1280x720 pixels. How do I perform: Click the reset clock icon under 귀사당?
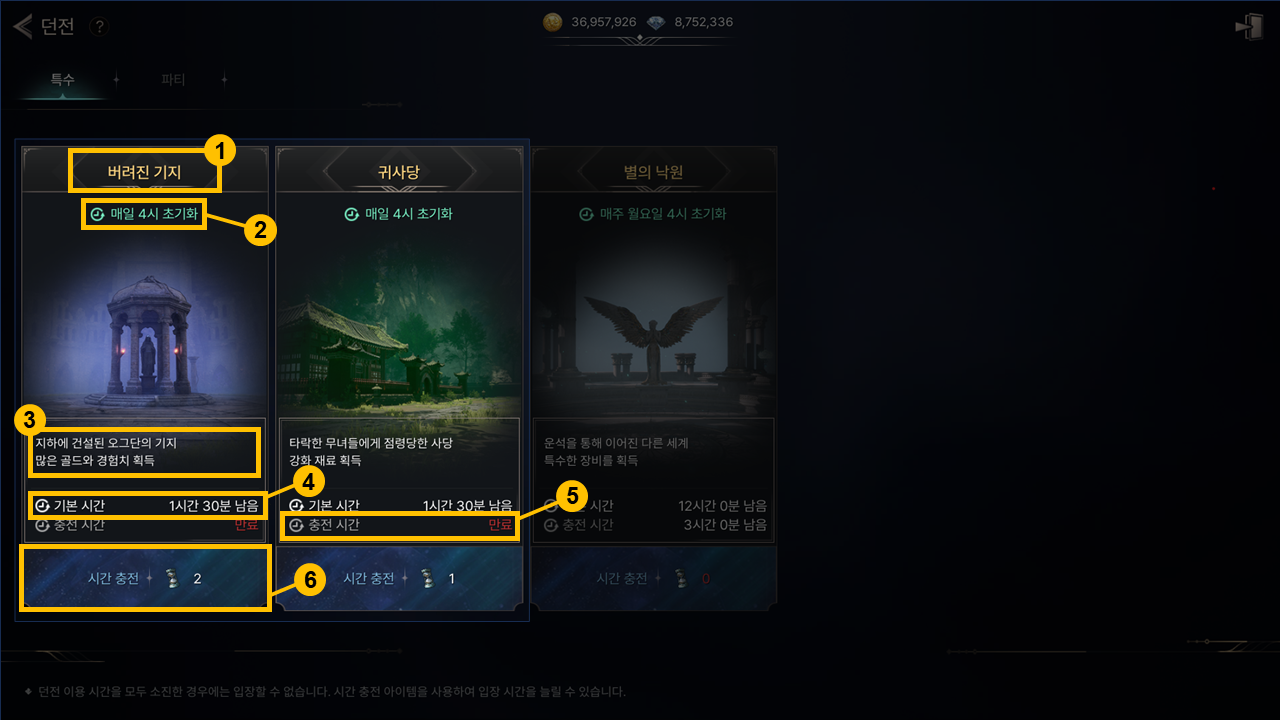pyautogui.click(x=351, y=214)
